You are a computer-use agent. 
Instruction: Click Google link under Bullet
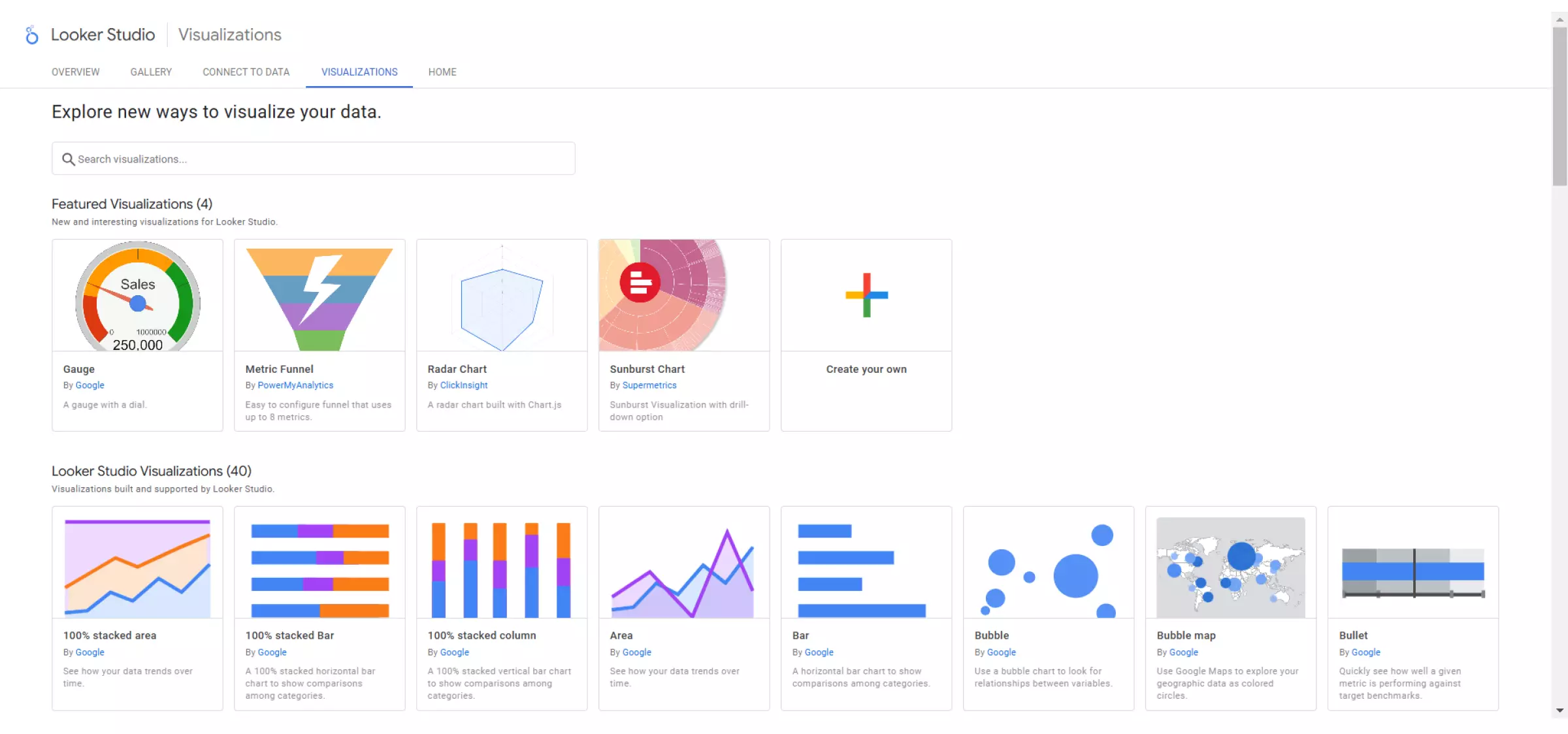[1365, 652]
